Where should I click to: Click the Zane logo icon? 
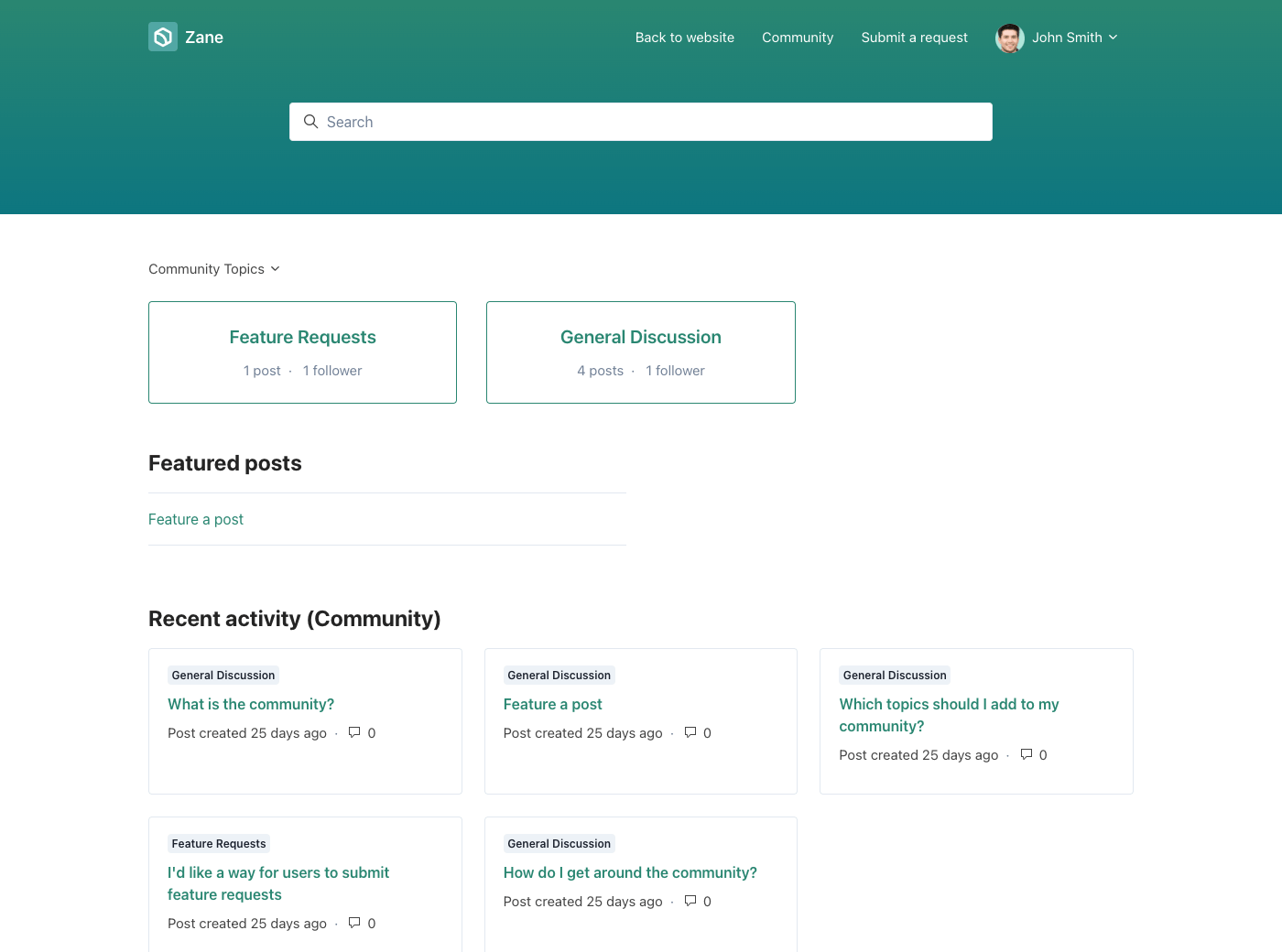click(163, 37)
